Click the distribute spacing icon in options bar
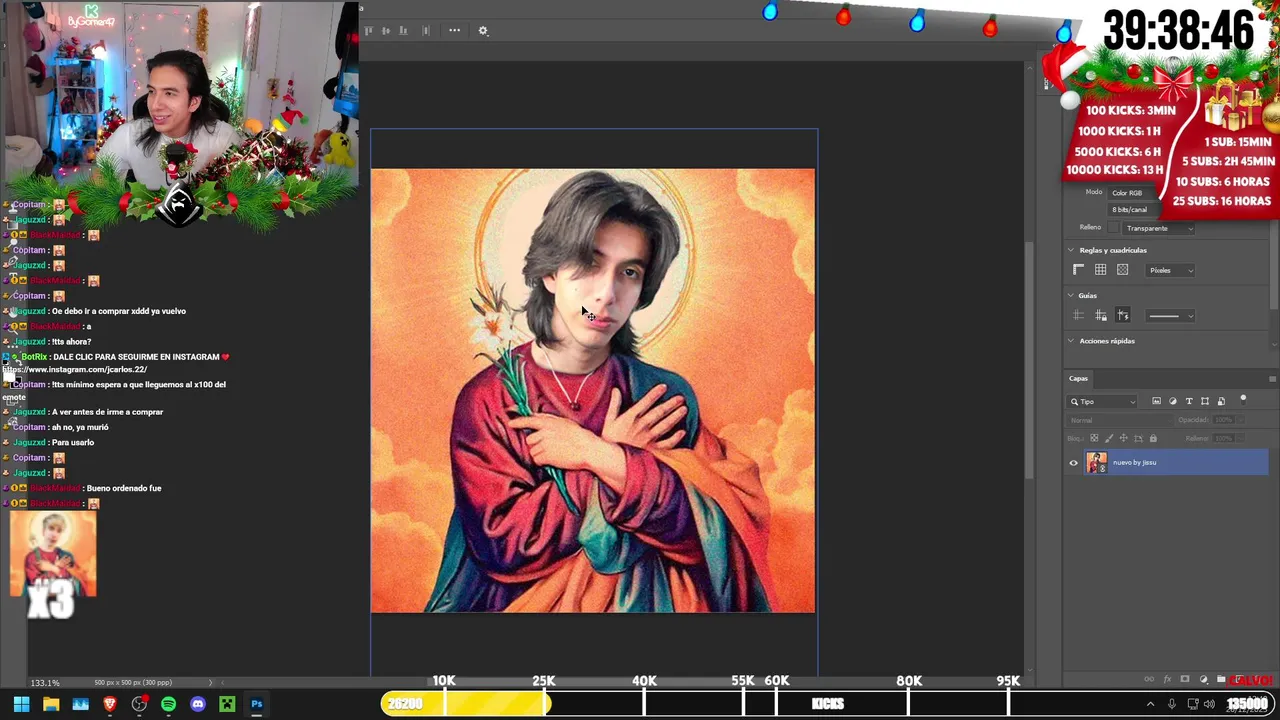This screenshot has height=720, width=1280. click(x=426, y=30)
